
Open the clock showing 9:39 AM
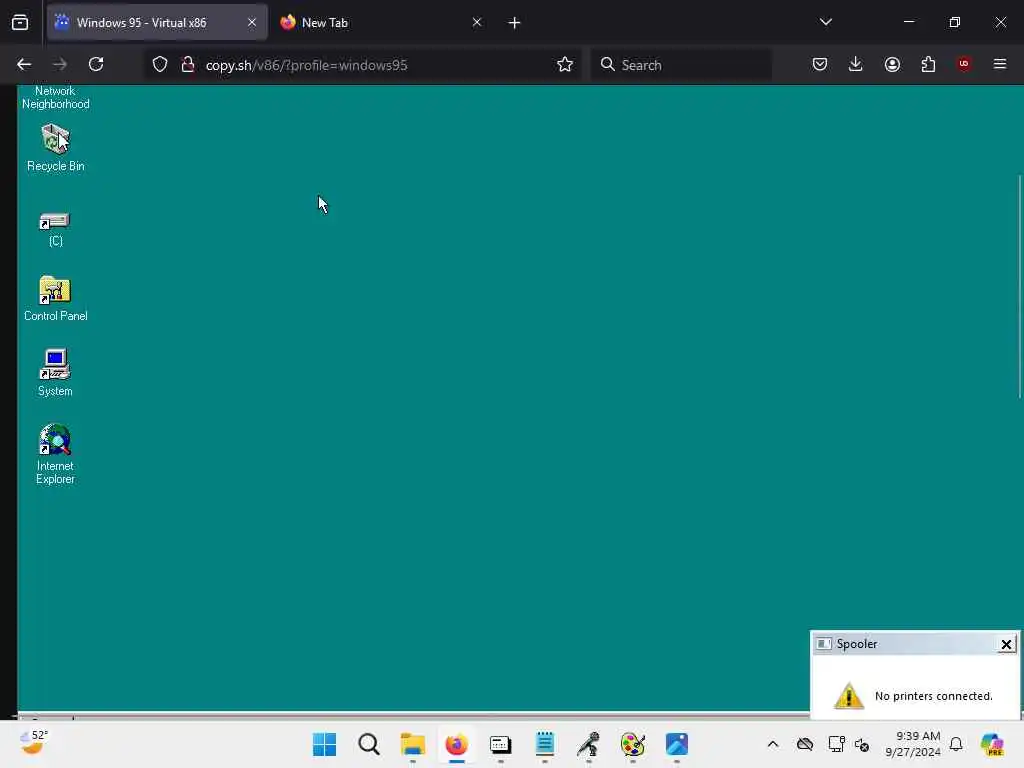tap(913, 744)
